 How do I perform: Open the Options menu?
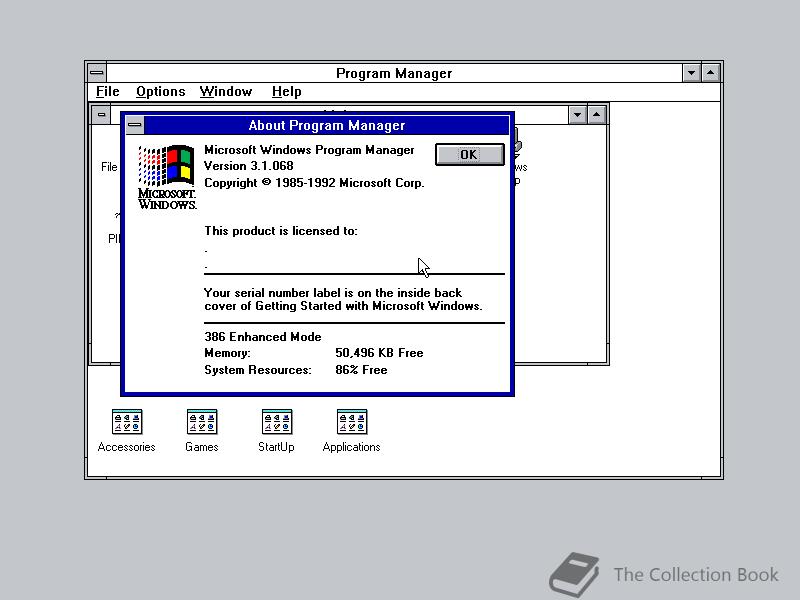click(x=160, y=92)
